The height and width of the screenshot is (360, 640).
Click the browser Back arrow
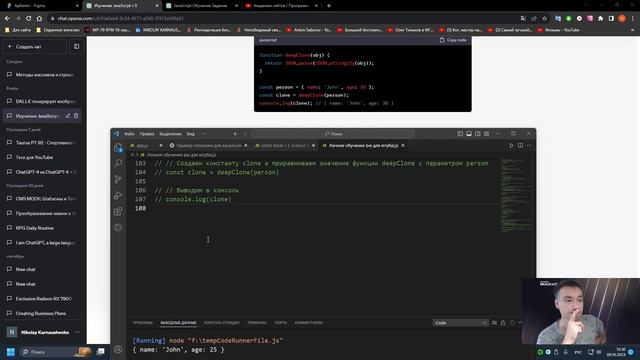pyautogui.click(x=7, y=18)
